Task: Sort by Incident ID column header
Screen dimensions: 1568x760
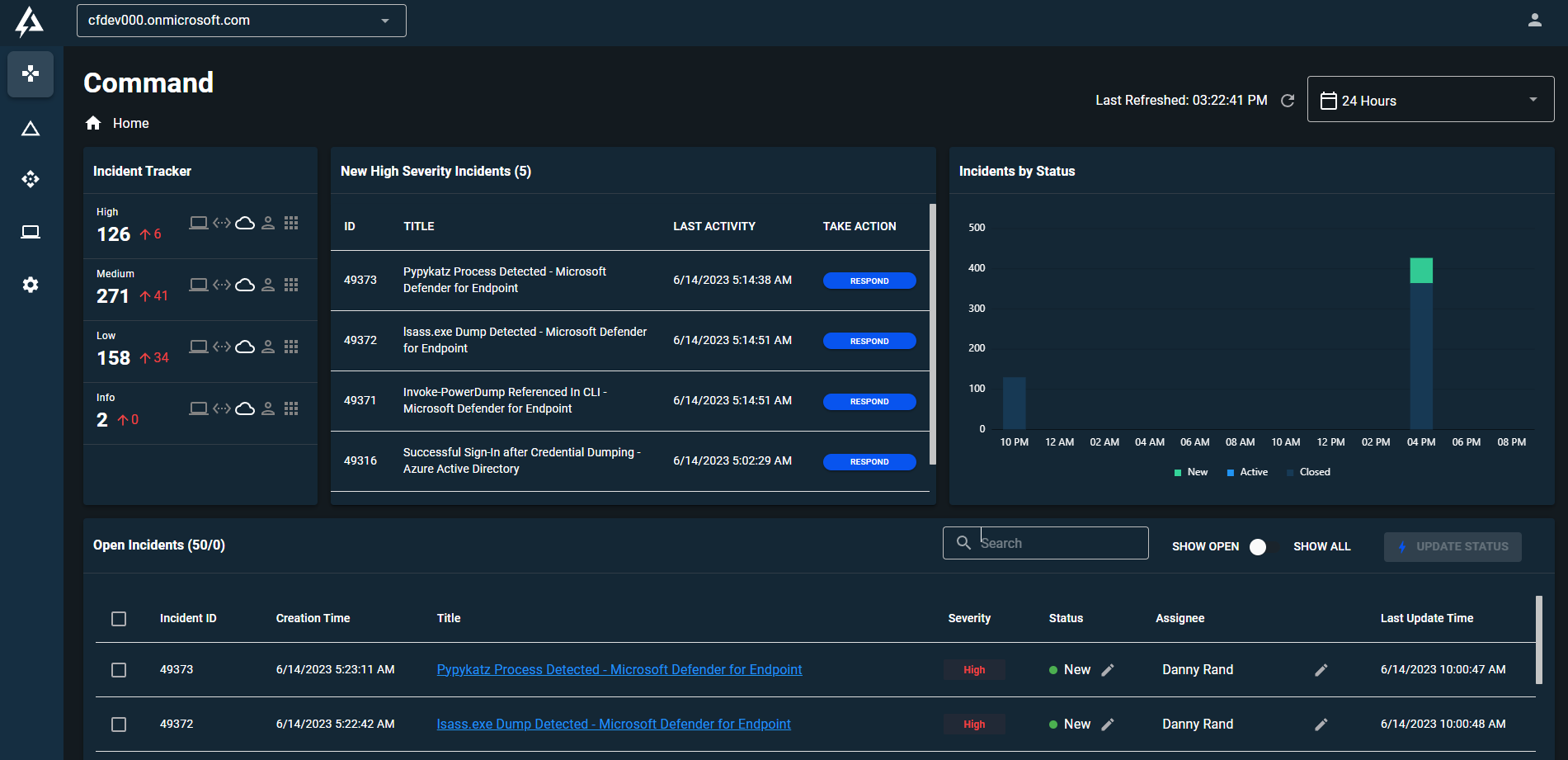Action: coord(188,618)
